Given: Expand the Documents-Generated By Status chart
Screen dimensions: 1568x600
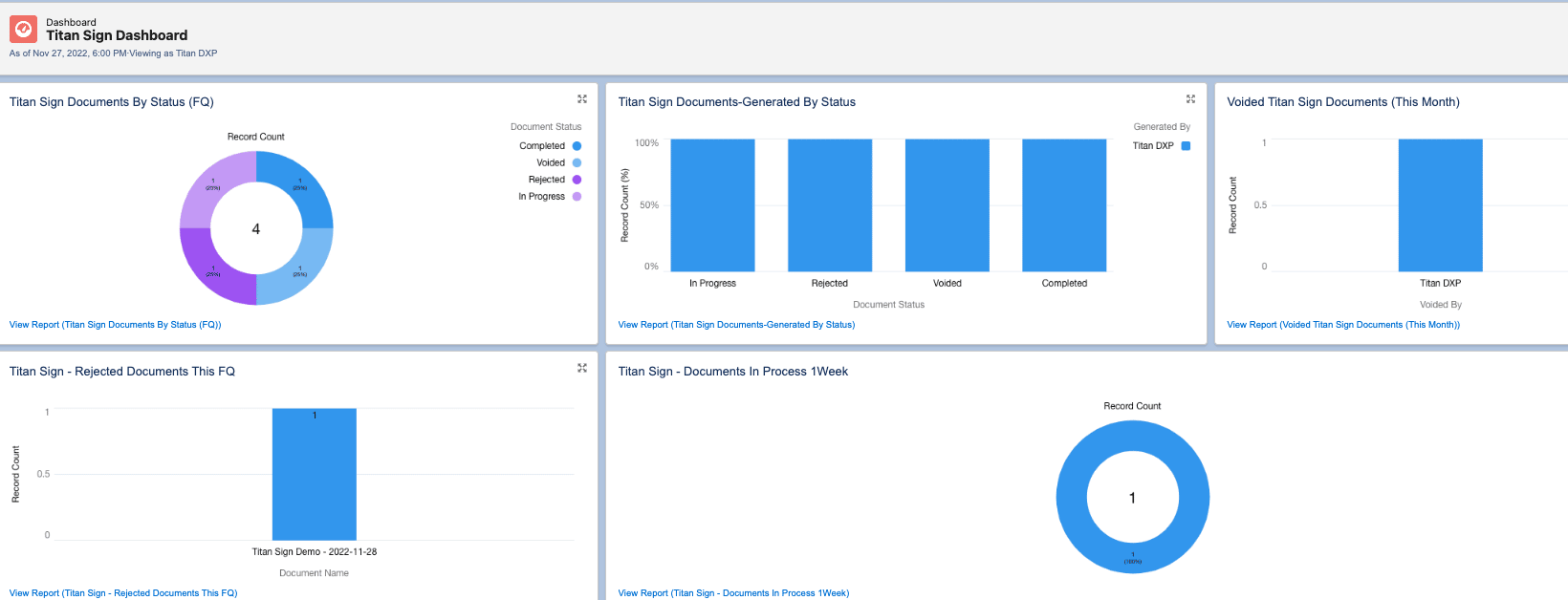Looking at the screenshot, I should (x=1190, y=99).
